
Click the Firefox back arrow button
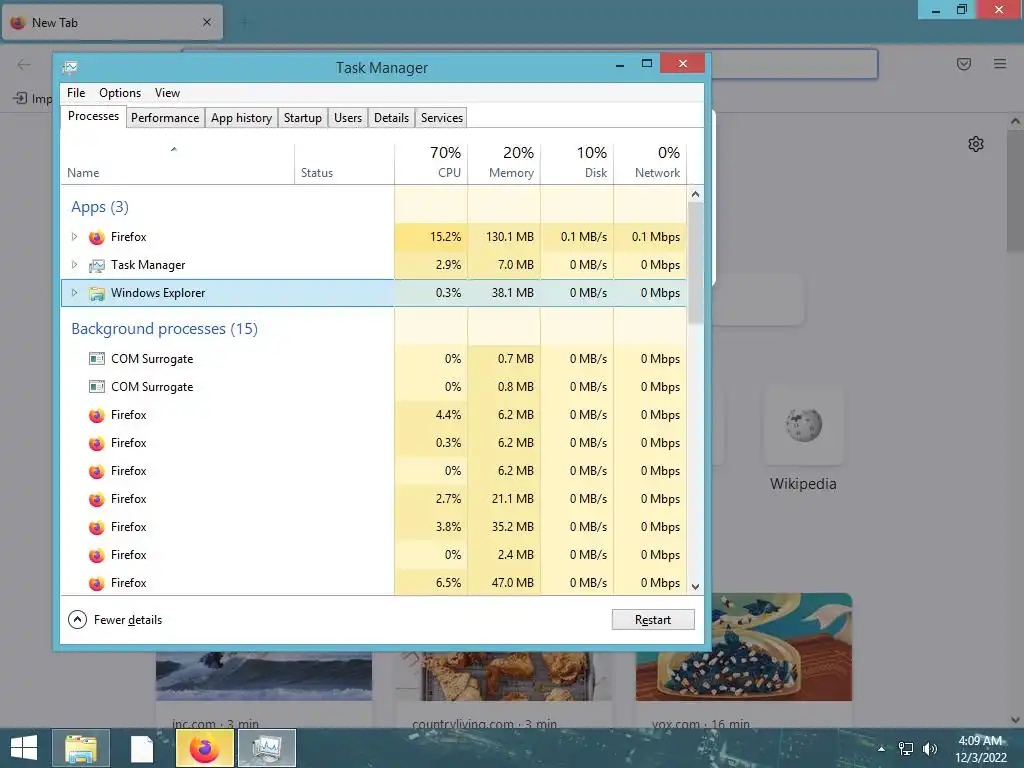pos(24,64)
